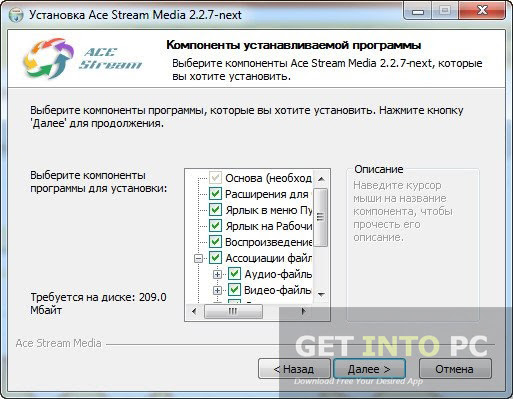Select the 'Видео-файлы' tree label
The height and width of the screenshot is (399, 513).
pos(278,290)
